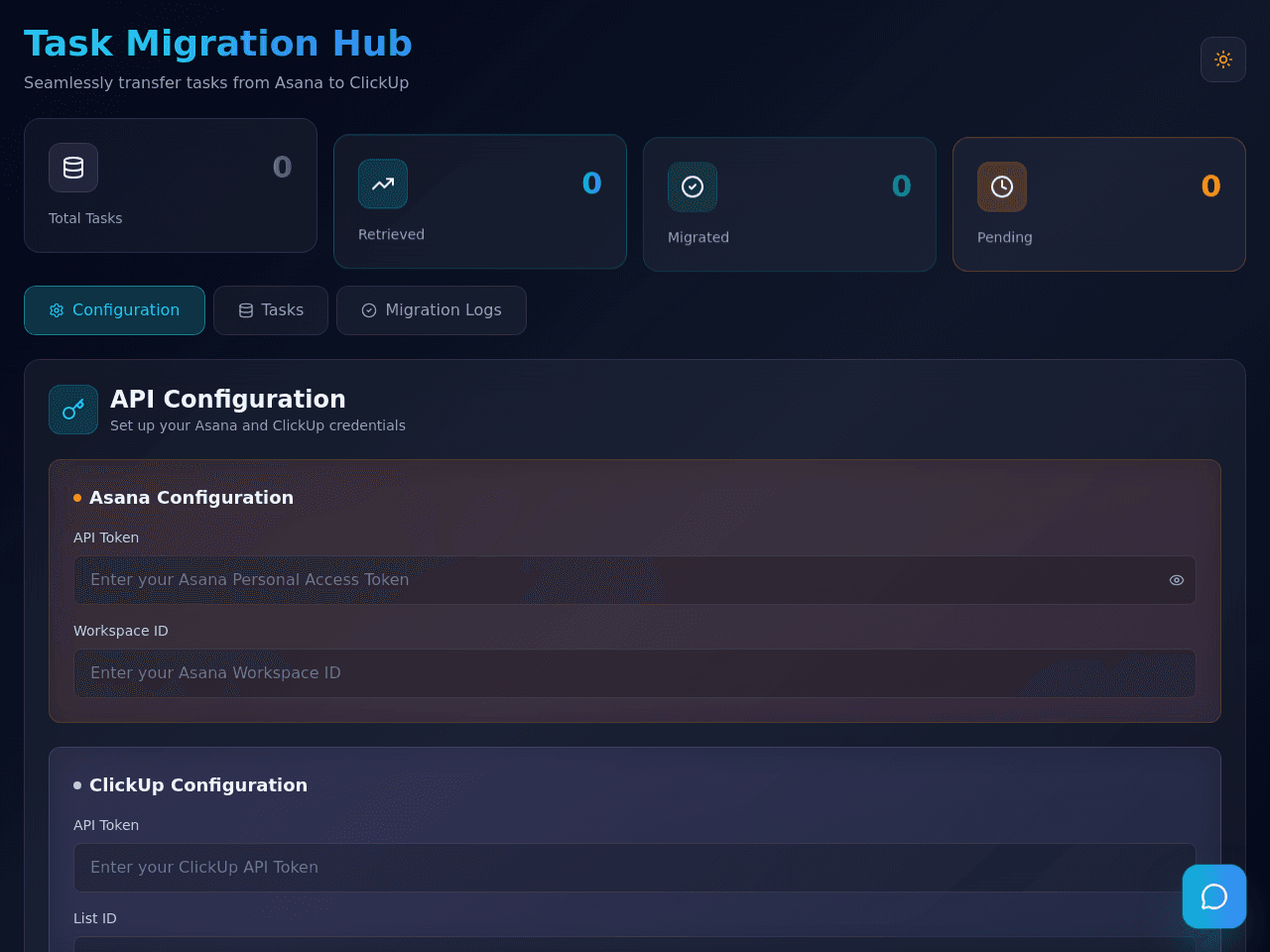Open the Migration Logs tab

coord(432,310)
